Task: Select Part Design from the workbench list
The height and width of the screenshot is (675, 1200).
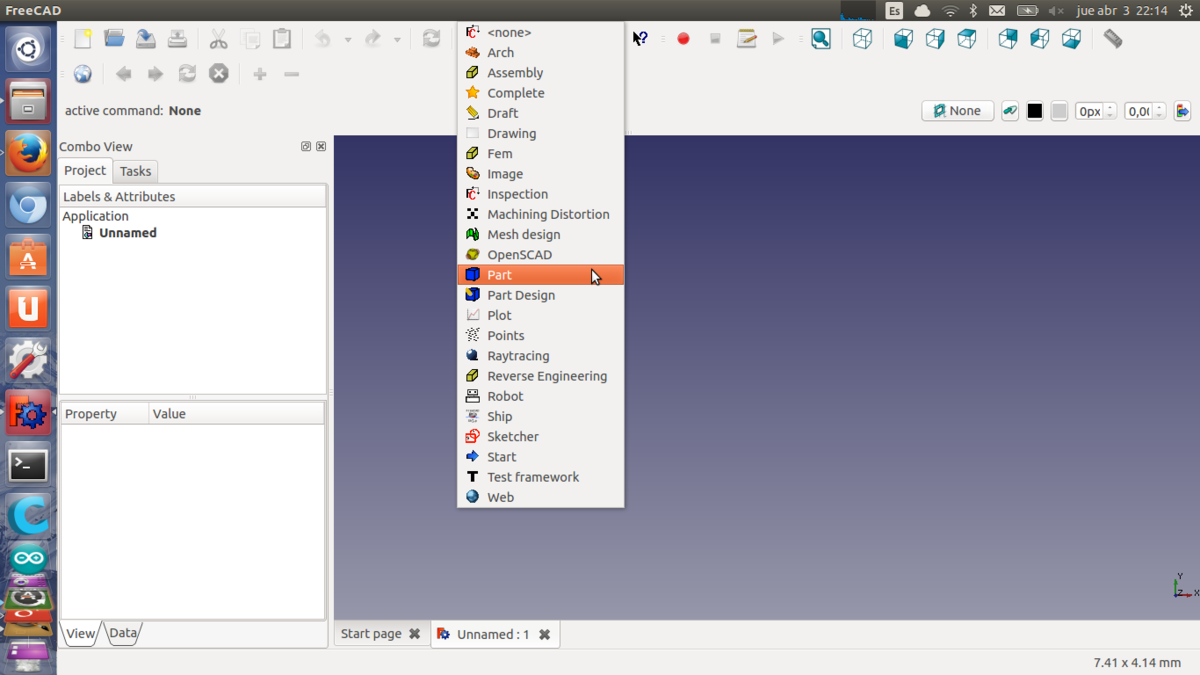Action: click(x=520, y=295)
